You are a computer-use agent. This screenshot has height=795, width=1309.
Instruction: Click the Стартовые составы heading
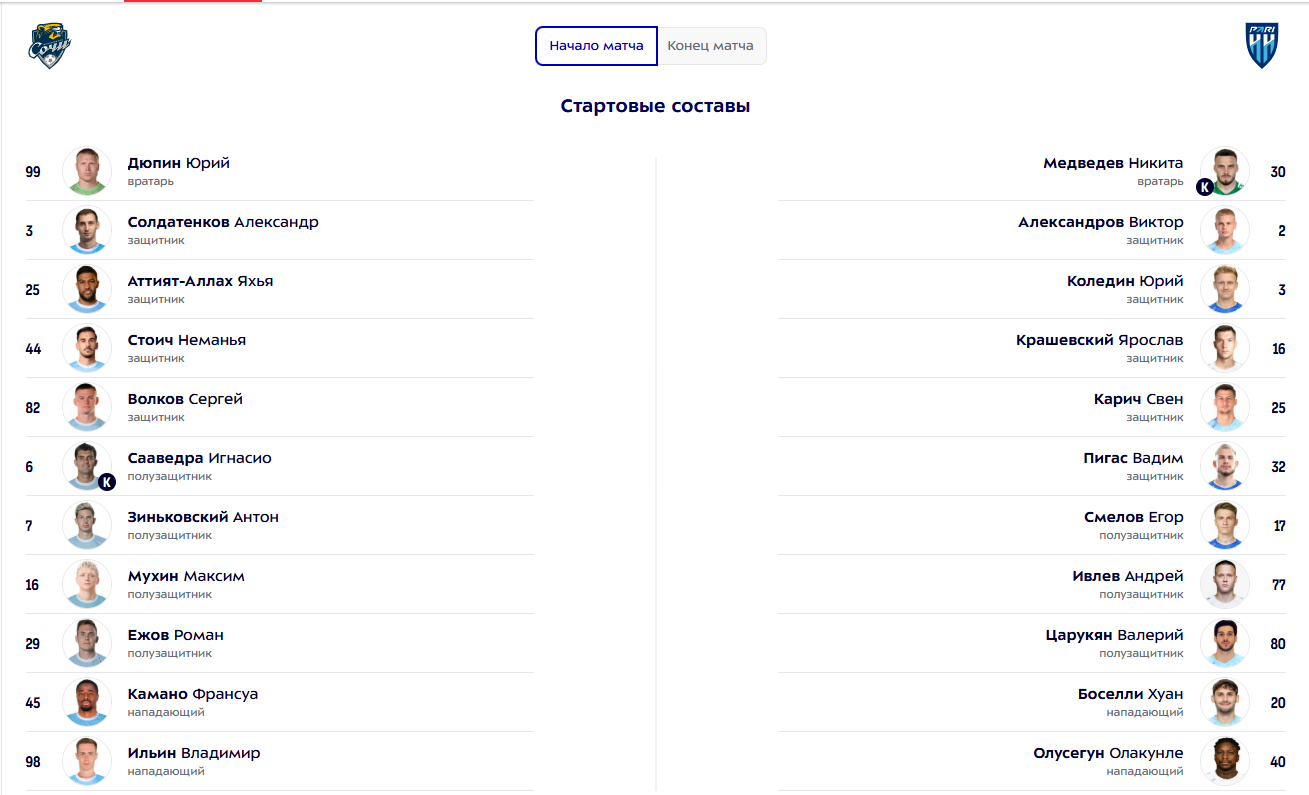[x=655, y=106]
